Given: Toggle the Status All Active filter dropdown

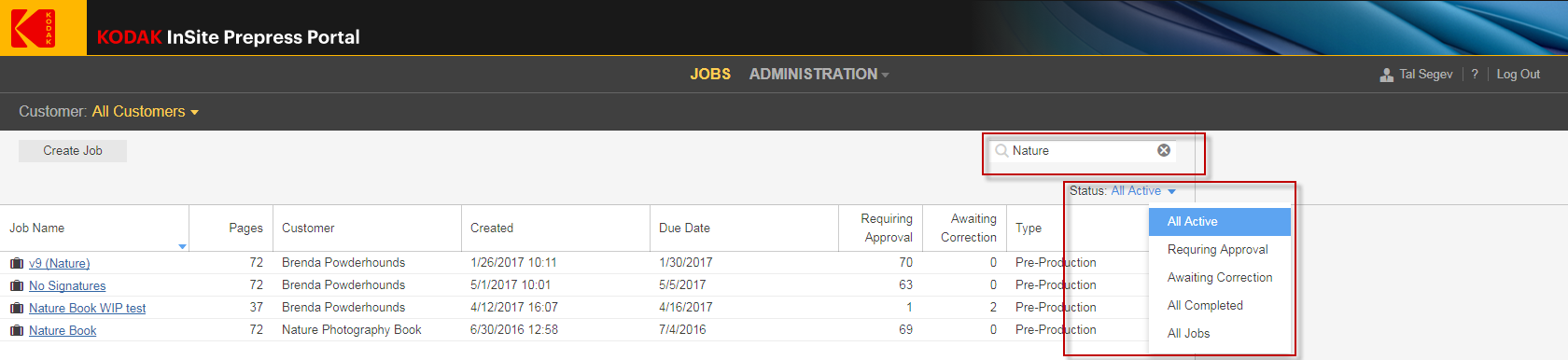Looking at the screenshot, I should tap(1143, 190).
